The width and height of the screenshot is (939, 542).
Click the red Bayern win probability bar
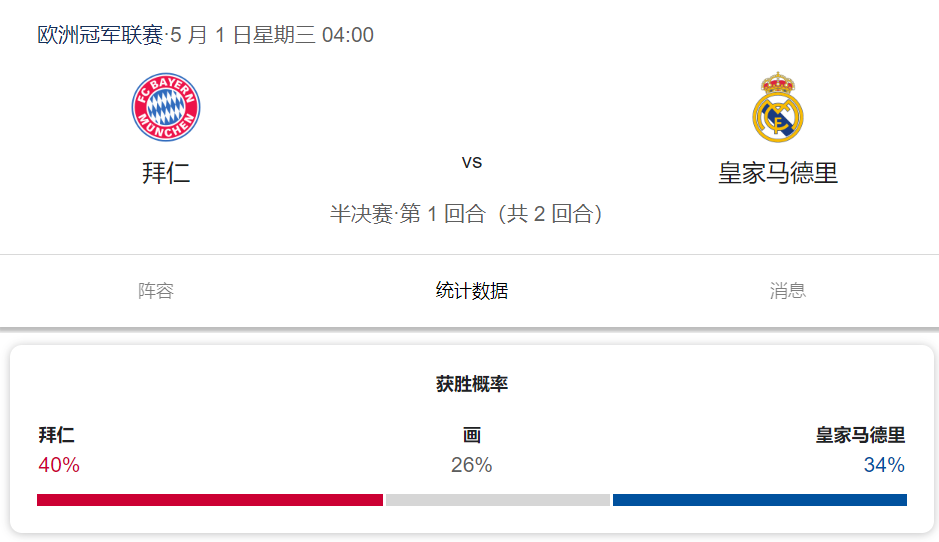(x=210, y=500)
